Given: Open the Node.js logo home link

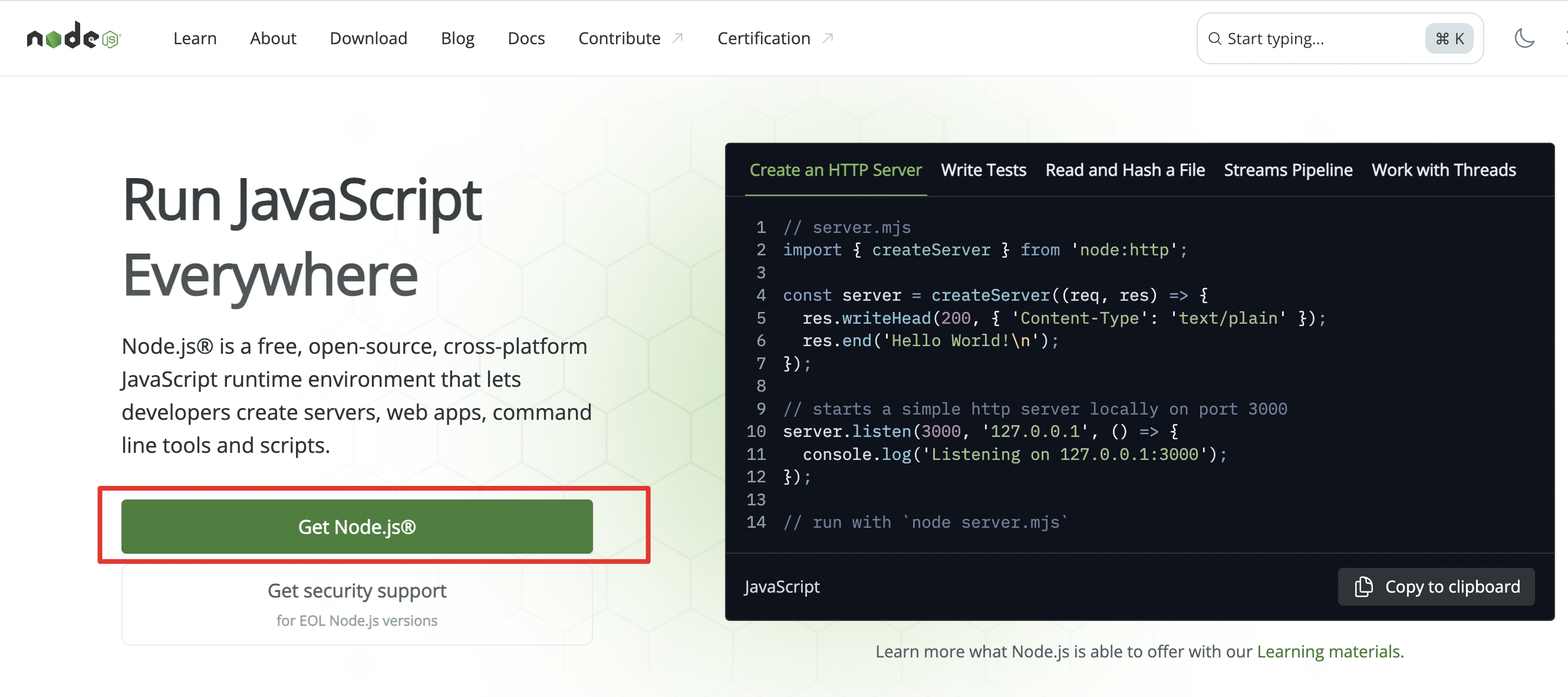Looking at the screenshot, I should [74, 36].
